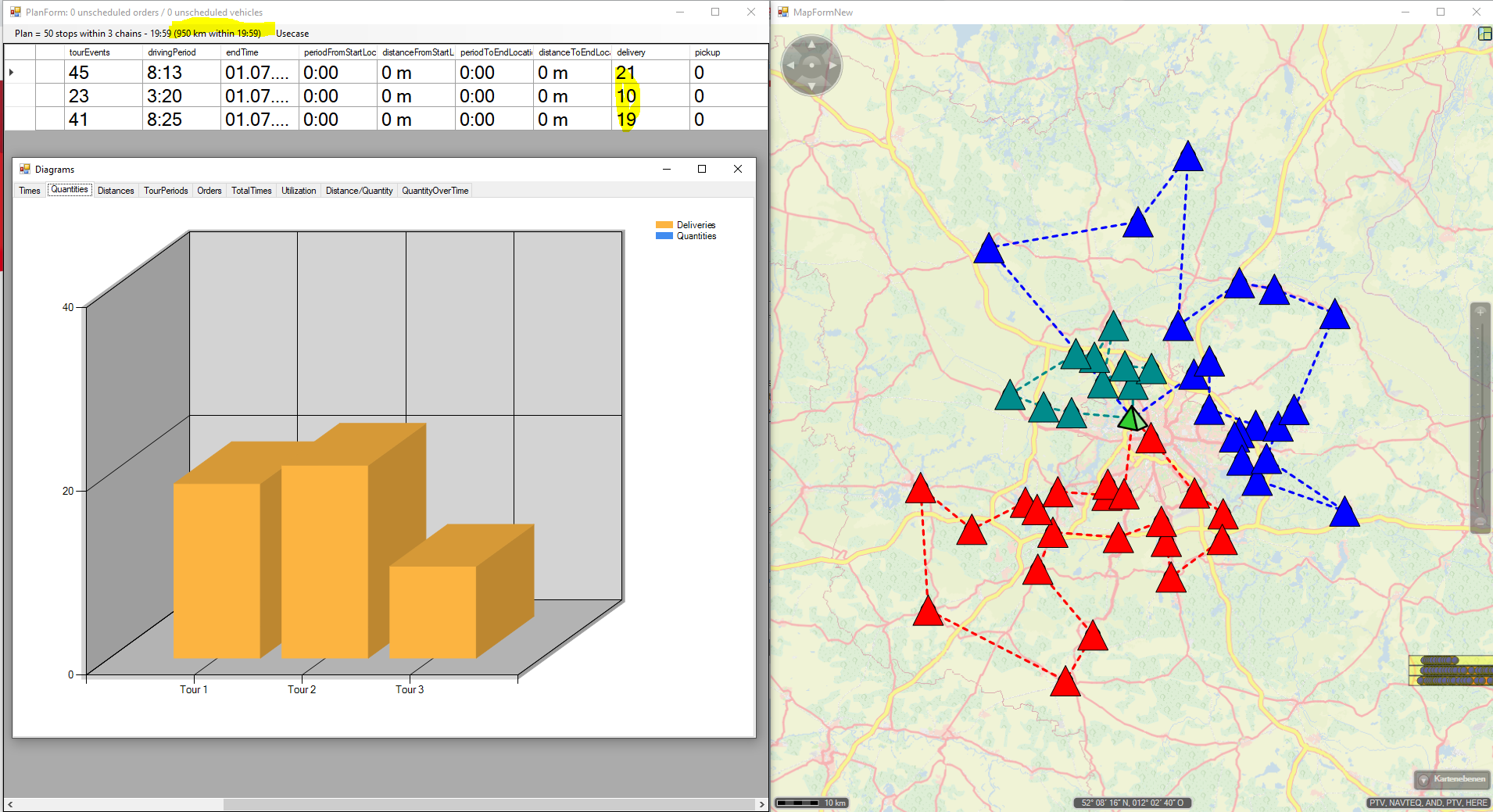Show the Utilization diagram tab
Image resolution: width=1493 pixels, height=812 pixels.
tap(299, 191)
